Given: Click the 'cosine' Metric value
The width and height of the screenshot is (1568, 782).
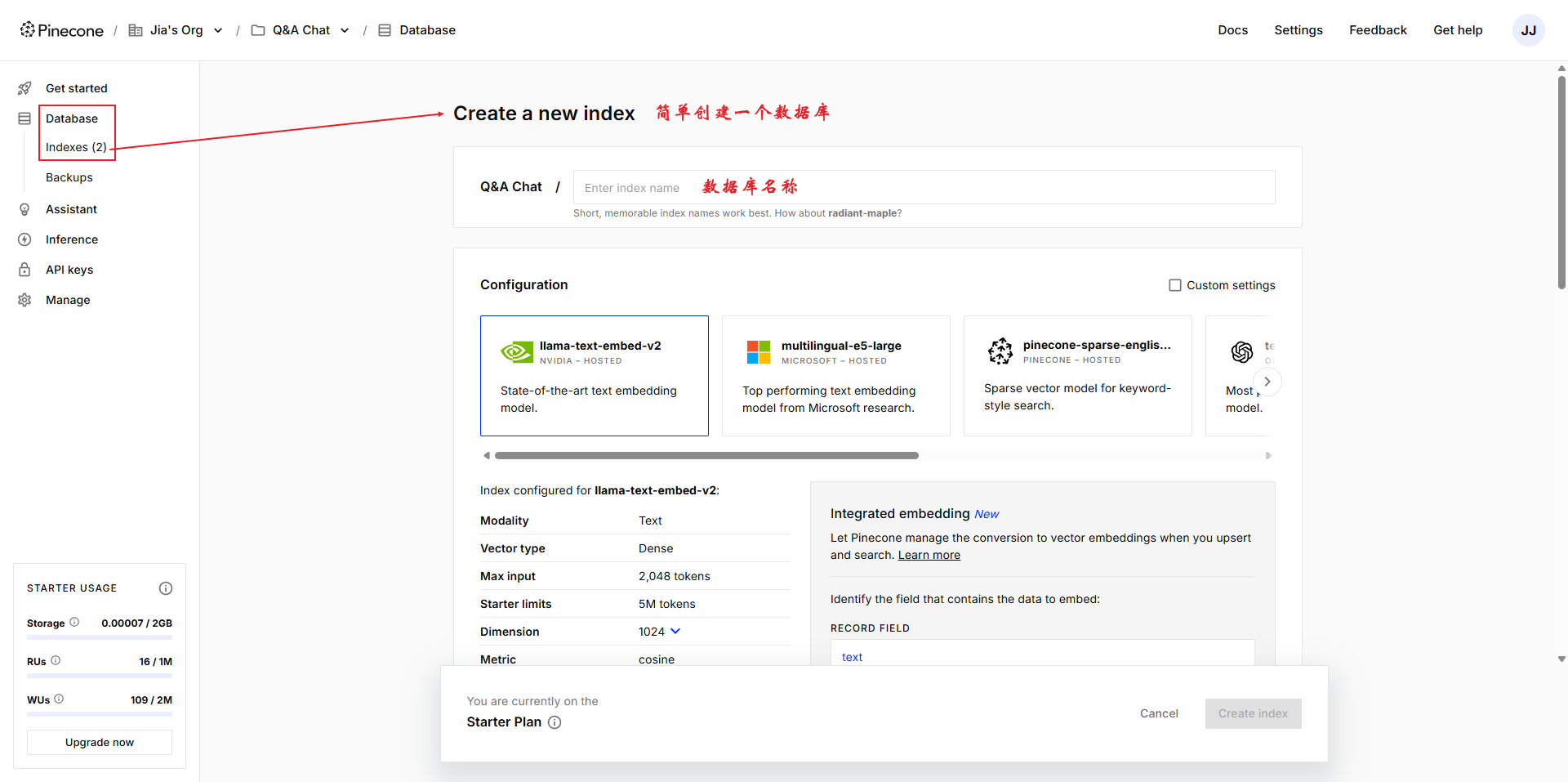Looking at the screenshot, I should click(x=657, y=659).
